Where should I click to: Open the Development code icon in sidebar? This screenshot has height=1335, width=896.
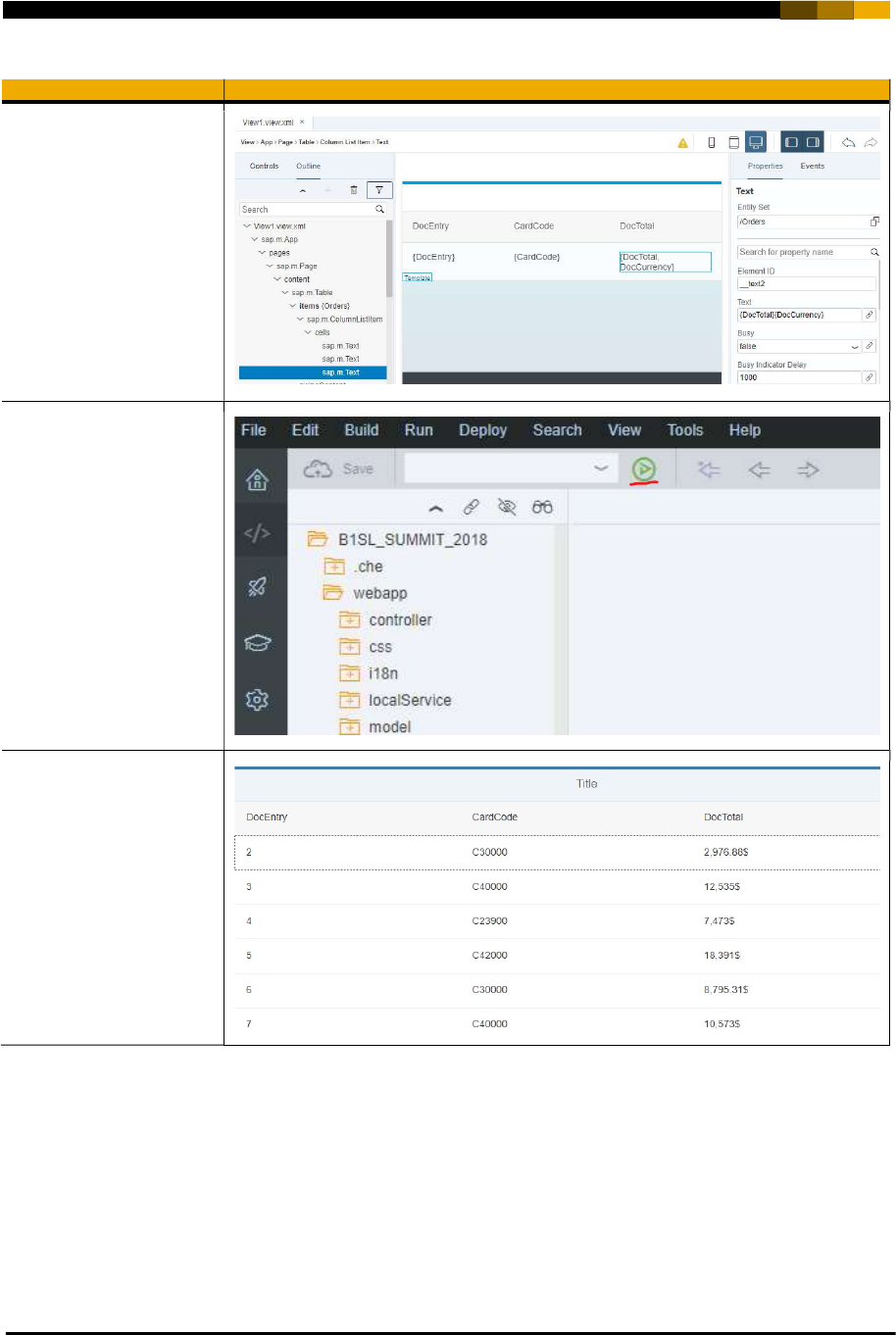(x=257, y=533)
